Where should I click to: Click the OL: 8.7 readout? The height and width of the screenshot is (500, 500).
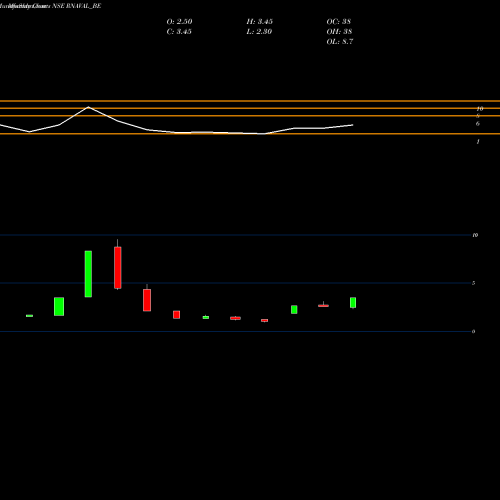[x=340, y=41]
